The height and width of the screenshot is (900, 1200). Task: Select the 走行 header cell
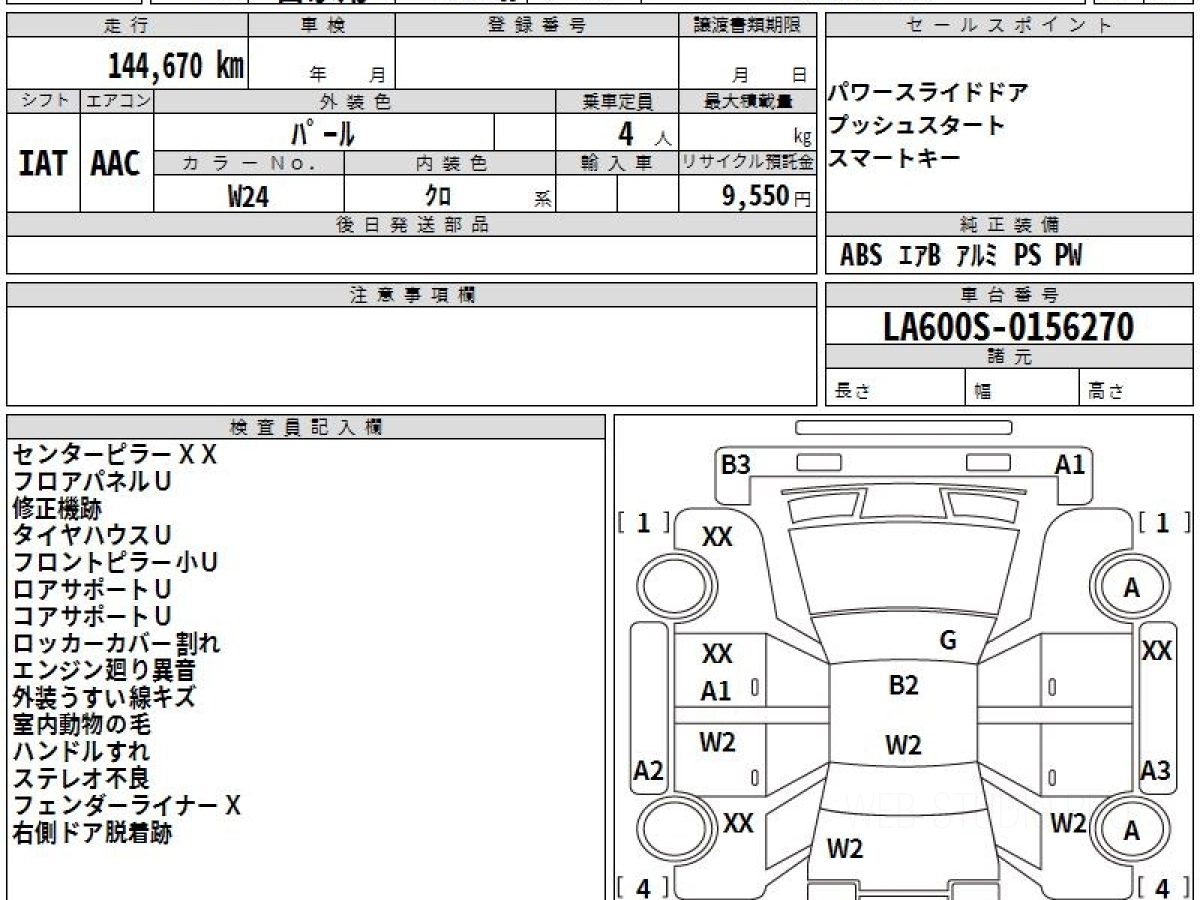click(126, 26)
